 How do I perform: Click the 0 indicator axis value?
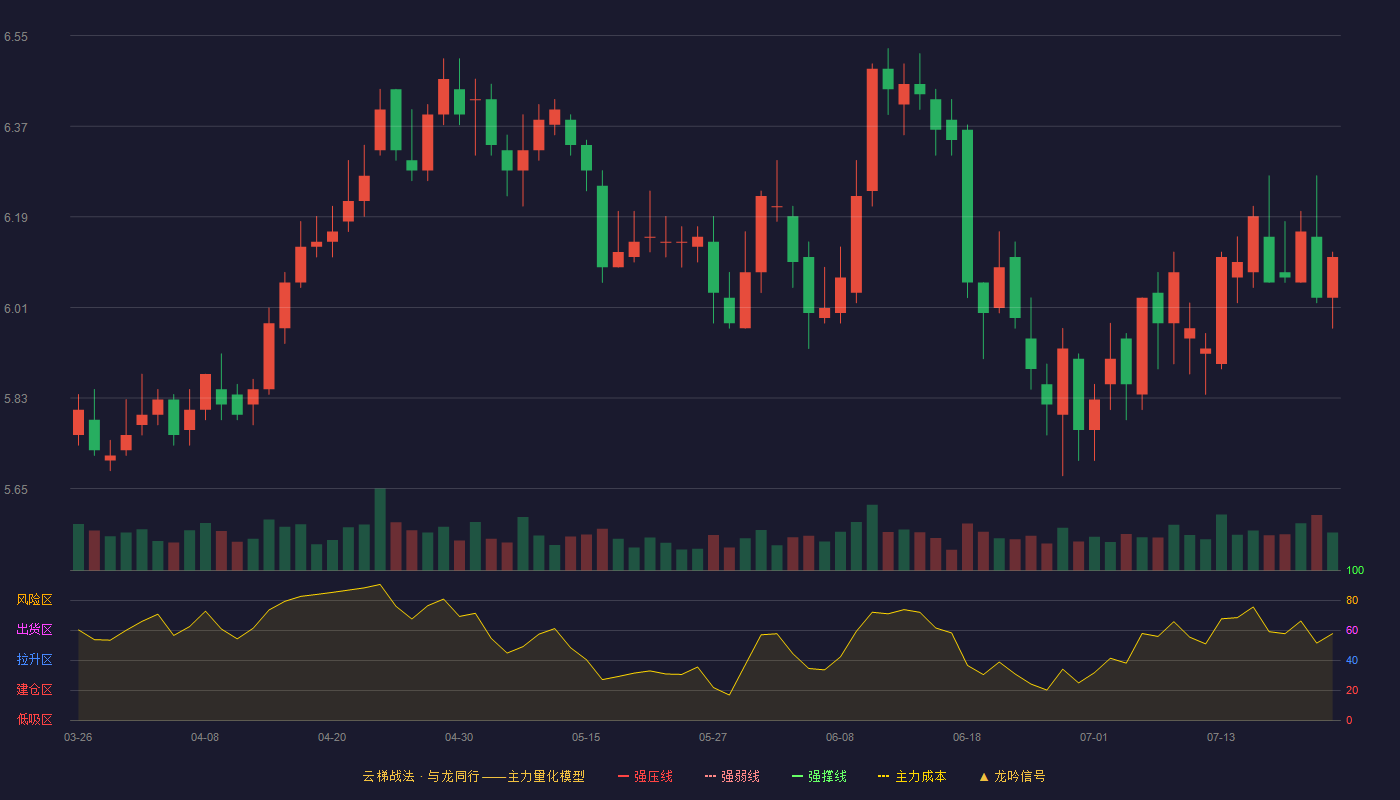1349,720
